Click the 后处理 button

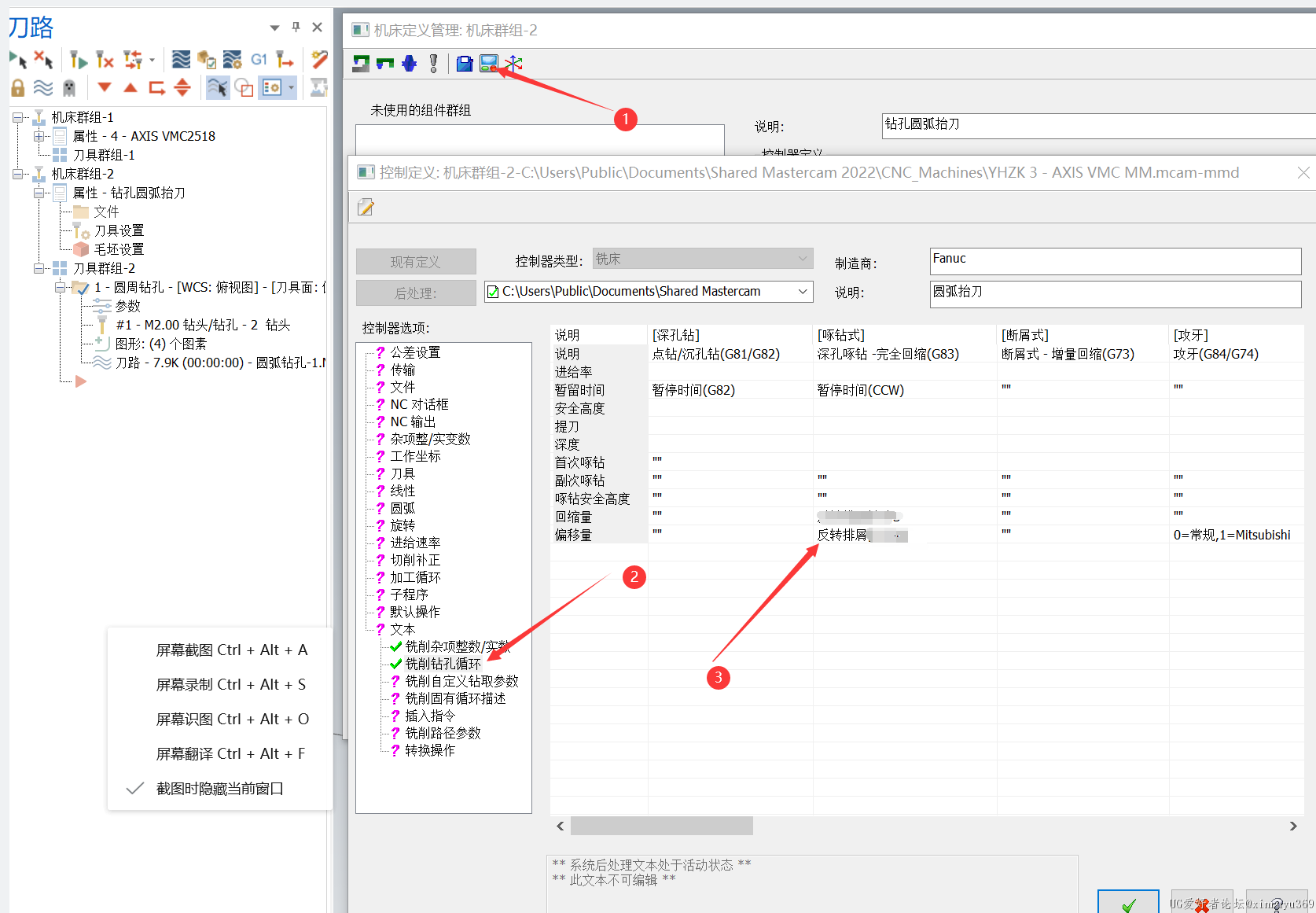point(416,293)
